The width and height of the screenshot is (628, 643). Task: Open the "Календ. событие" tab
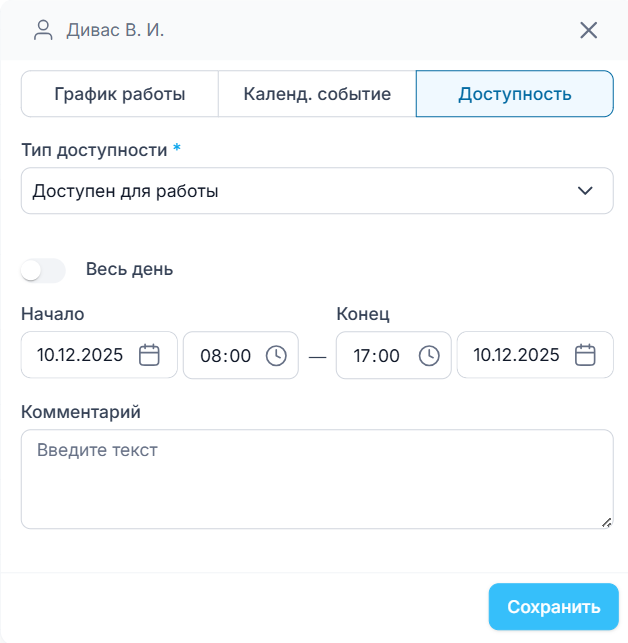(317, 95)
